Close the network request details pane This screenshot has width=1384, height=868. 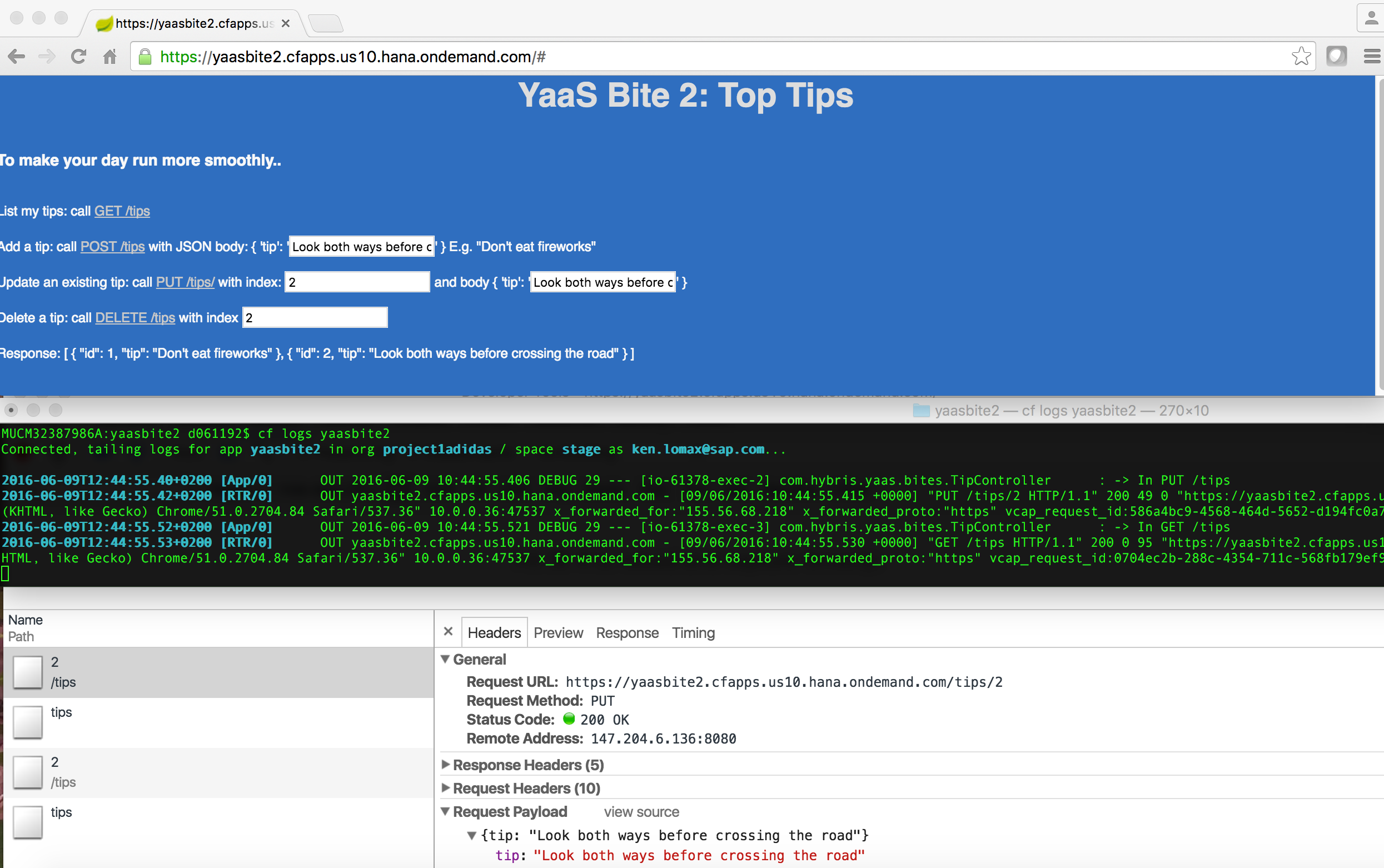click(x=449, y=631)
